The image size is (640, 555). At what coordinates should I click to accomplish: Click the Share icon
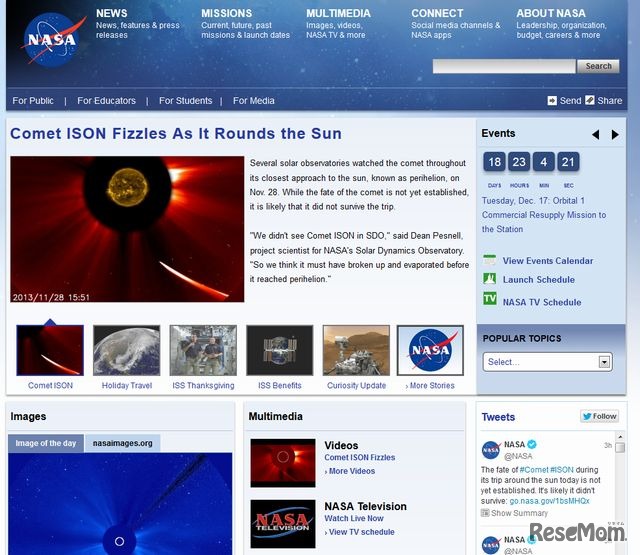(x=590, y=100)
